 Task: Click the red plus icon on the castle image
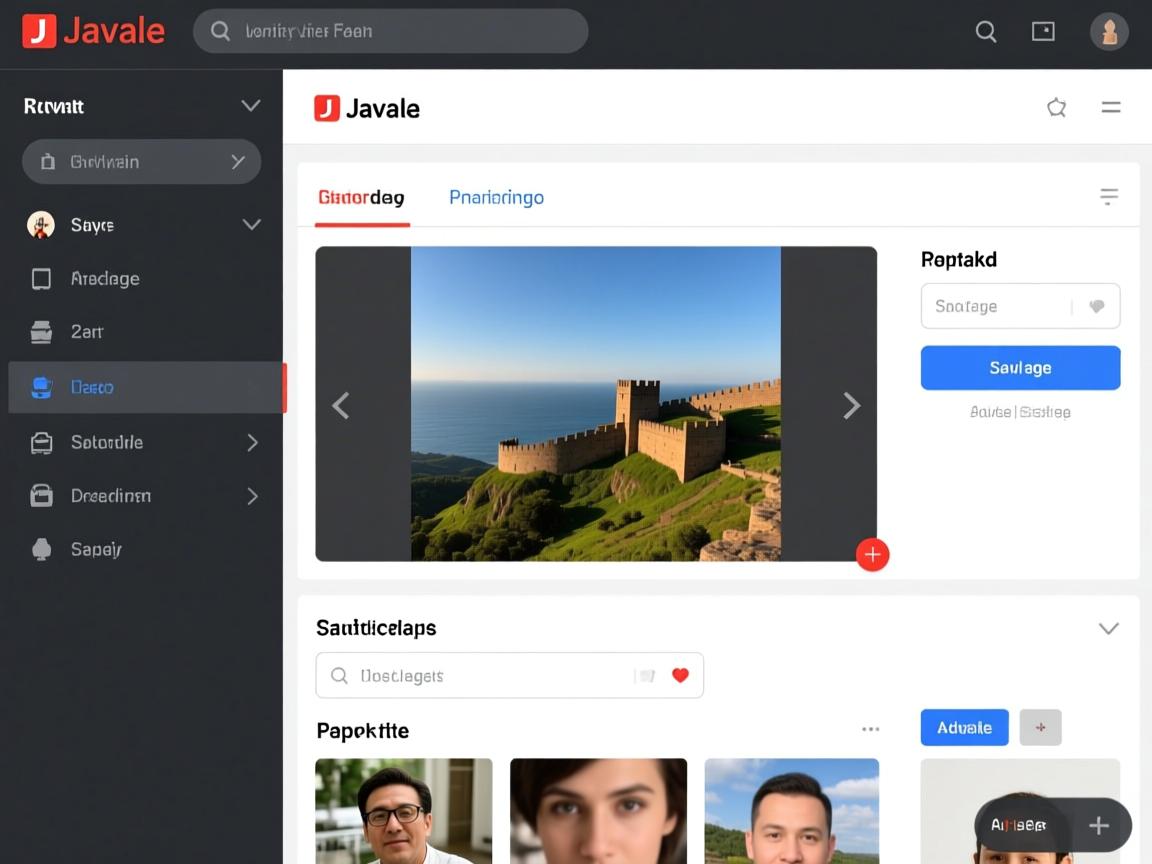(872, 554)
